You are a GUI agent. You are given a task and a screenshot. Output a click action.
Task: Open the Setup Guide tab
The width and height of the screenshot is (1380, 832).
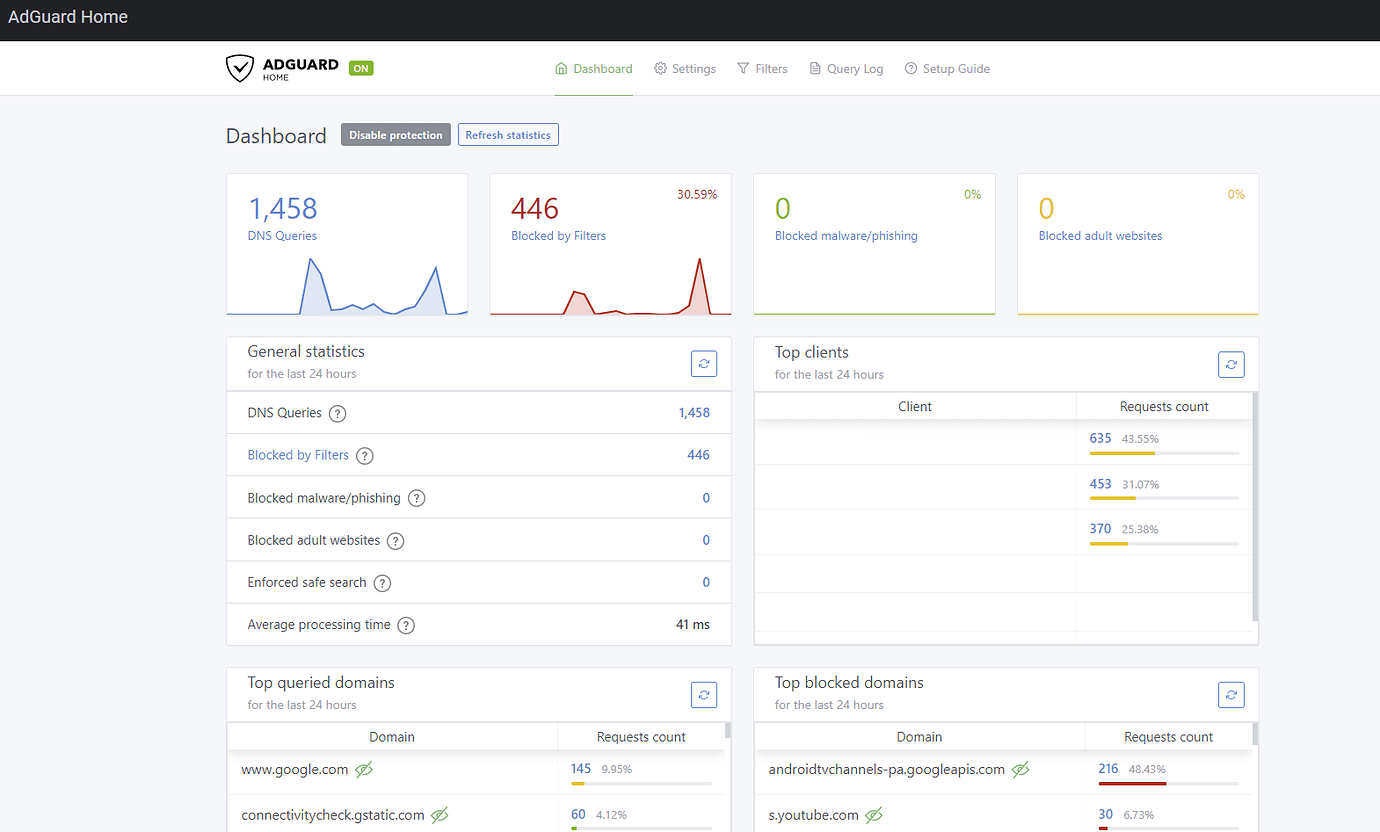pyautogui.click(x=947, y=69)
